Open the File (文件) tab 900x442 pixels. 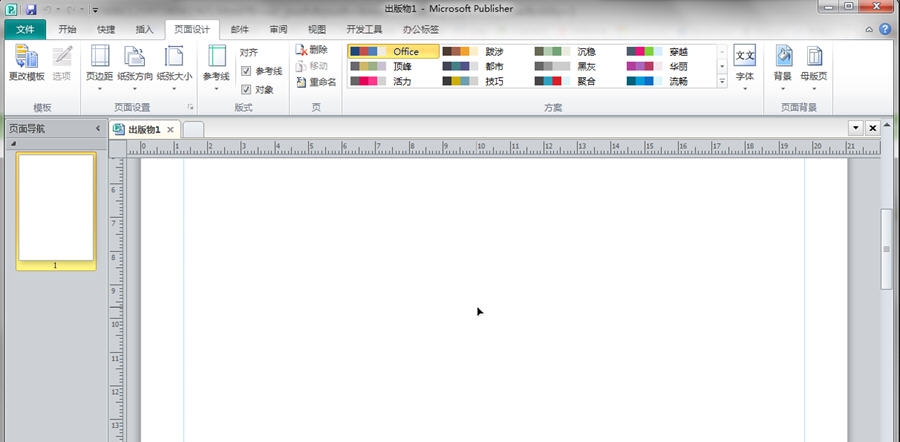(x=25, y=30)
